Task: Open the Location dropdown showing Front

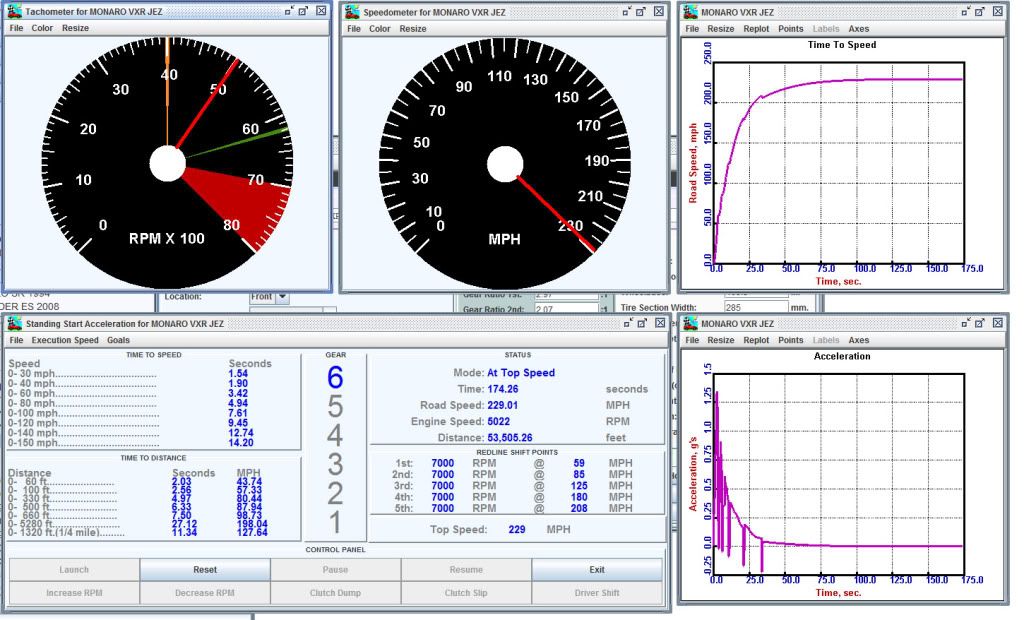Action: click(x=269, y=297)
